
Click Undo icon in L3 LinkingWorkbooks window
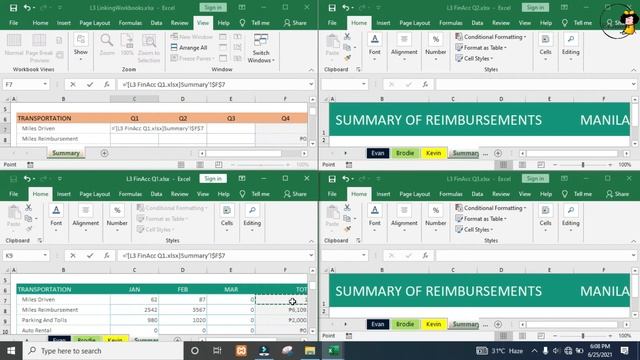[x=27, y=8]
